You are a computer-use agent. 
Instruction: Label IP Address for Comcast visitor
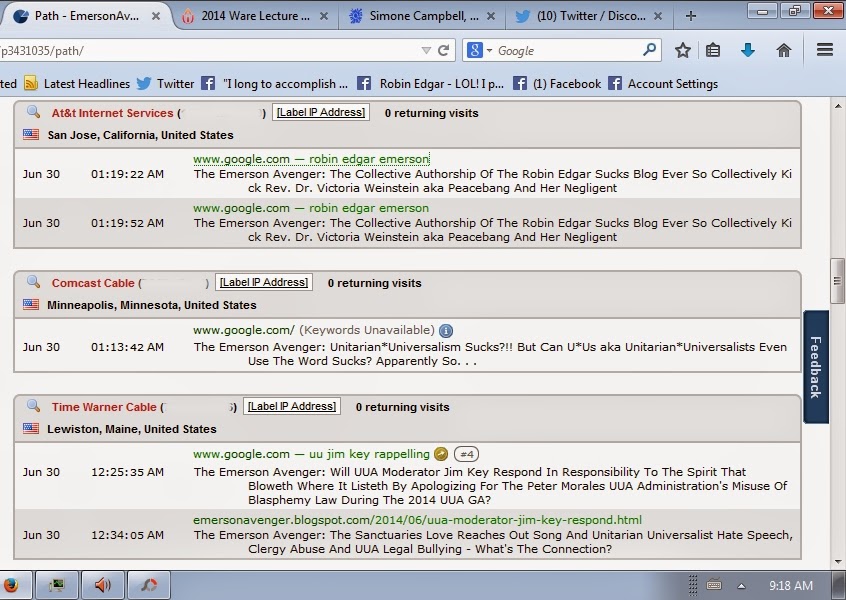264,282
